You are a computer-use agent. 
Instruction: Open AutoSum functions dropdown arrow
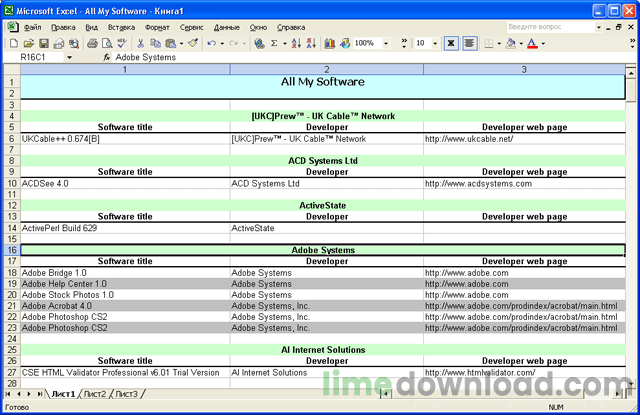pos(285,44)
